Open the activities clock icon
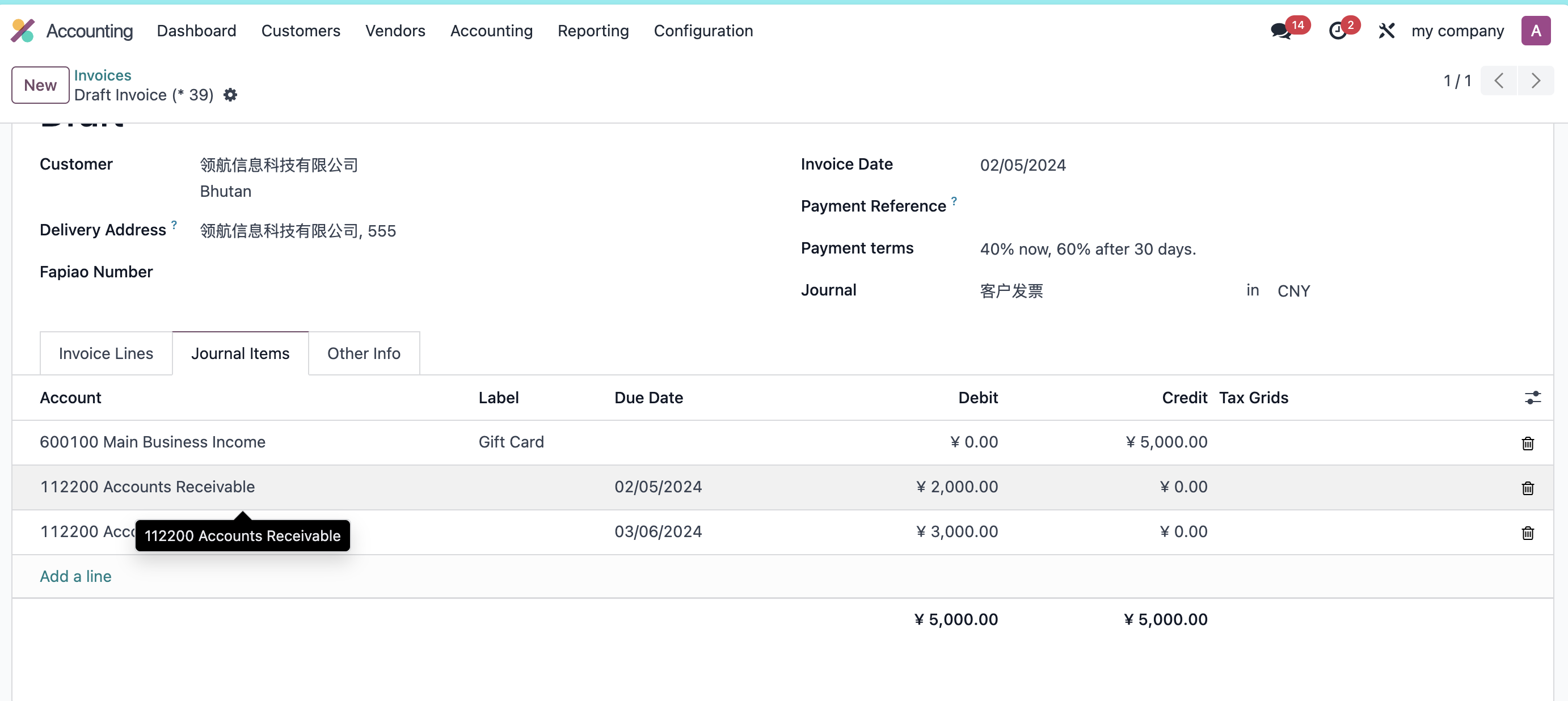The height and width of the screenshot is (701, 1568). tap(1337, 31)
